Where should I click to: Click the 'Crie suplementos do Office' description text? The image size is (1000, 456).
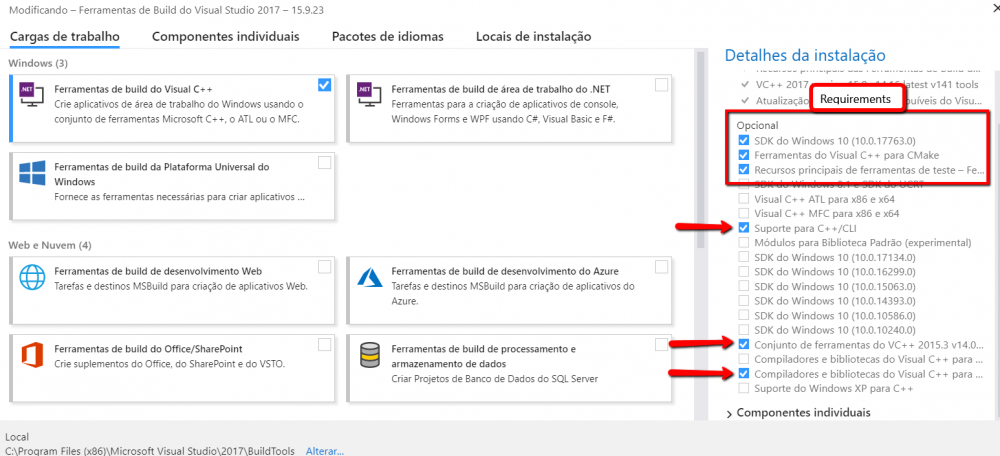tap(170, 365)
